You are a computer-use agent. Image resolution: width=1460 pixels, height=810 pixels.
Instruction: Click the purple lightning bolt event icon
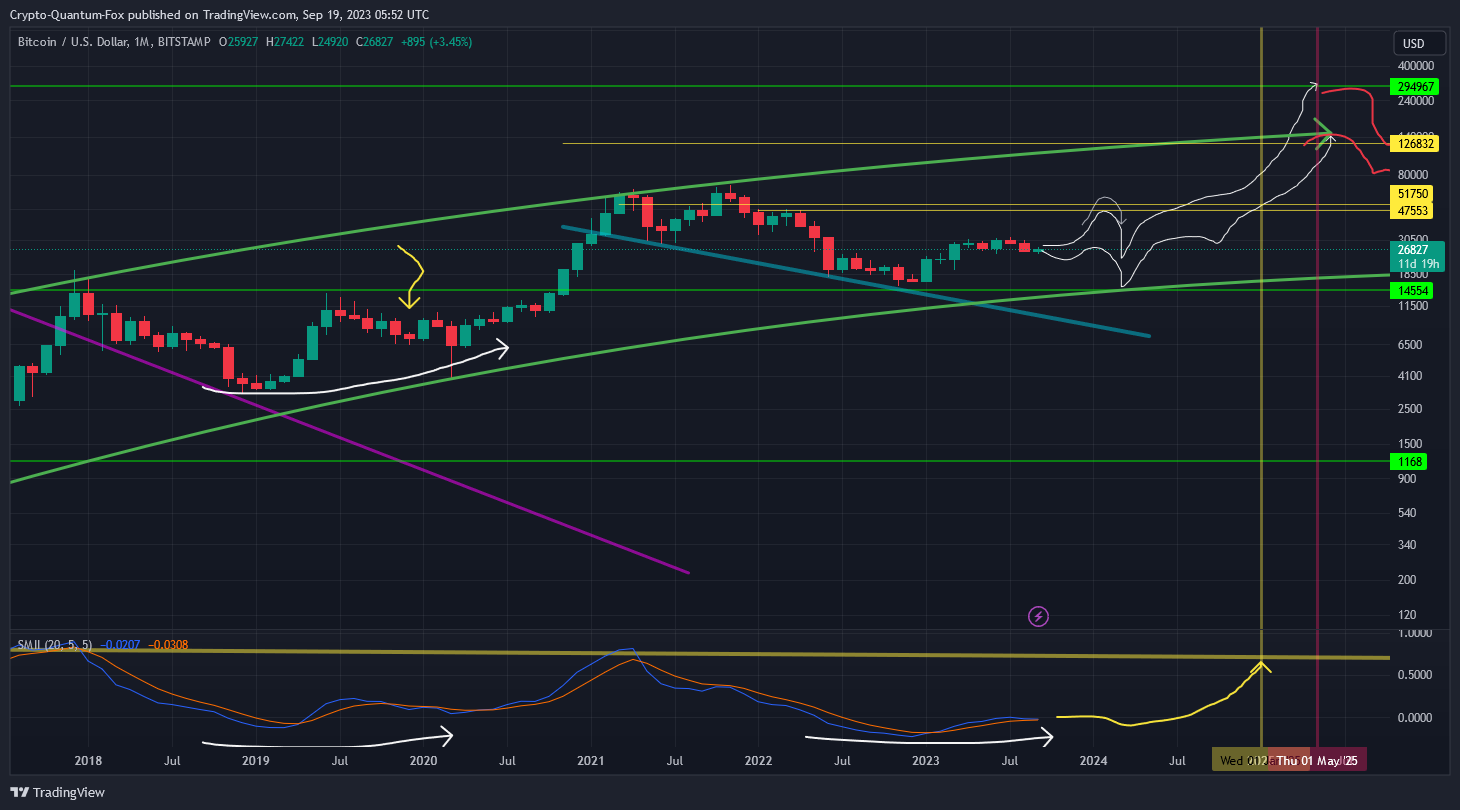pyautogui.click(x=1038, y=616)
